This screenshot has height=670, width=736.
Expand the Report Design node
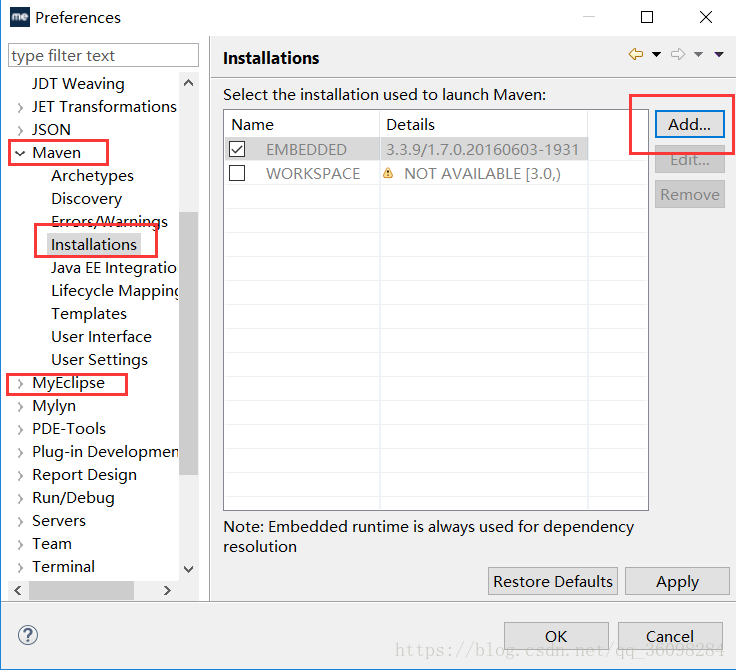20,476
